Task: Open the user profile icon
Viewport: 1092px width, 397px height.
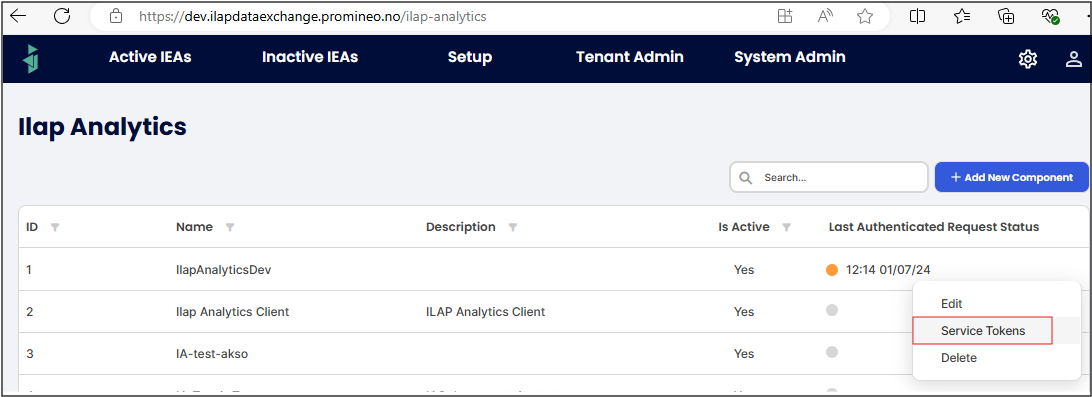Action: 1073,59
